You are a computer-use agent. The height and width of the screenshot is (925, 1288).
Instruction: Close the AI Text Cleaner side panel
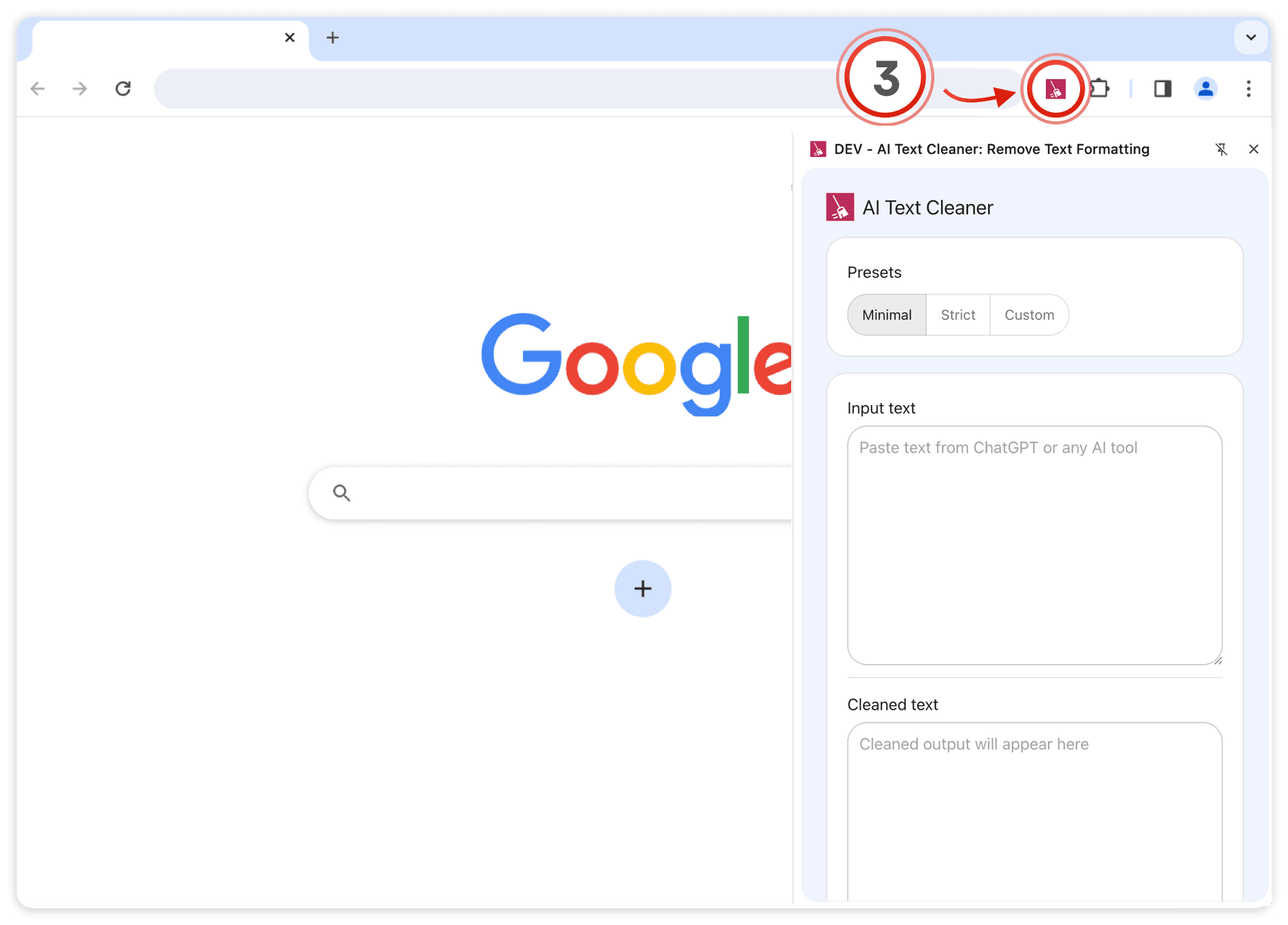coord(1254,149)
